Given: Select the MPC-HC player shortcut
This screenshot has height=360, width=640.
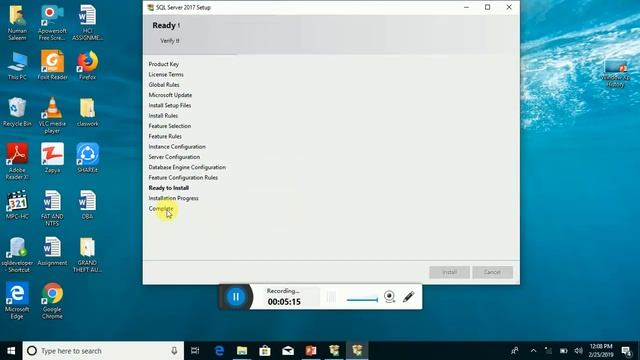Looking at the screenshot, I should 17,205.
